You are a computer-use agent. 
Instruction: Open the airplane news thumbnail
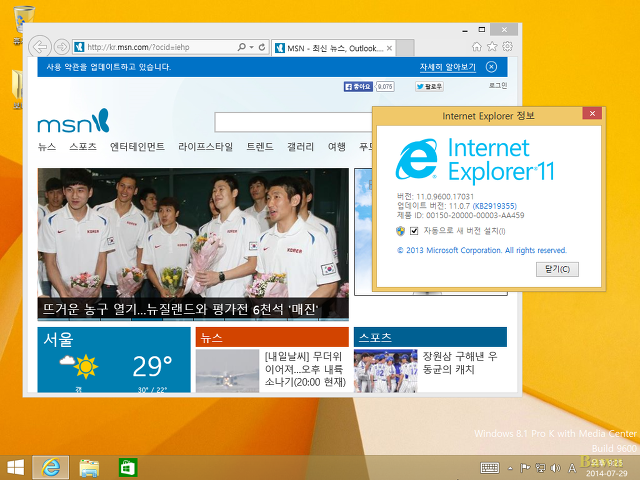(227, 371)
